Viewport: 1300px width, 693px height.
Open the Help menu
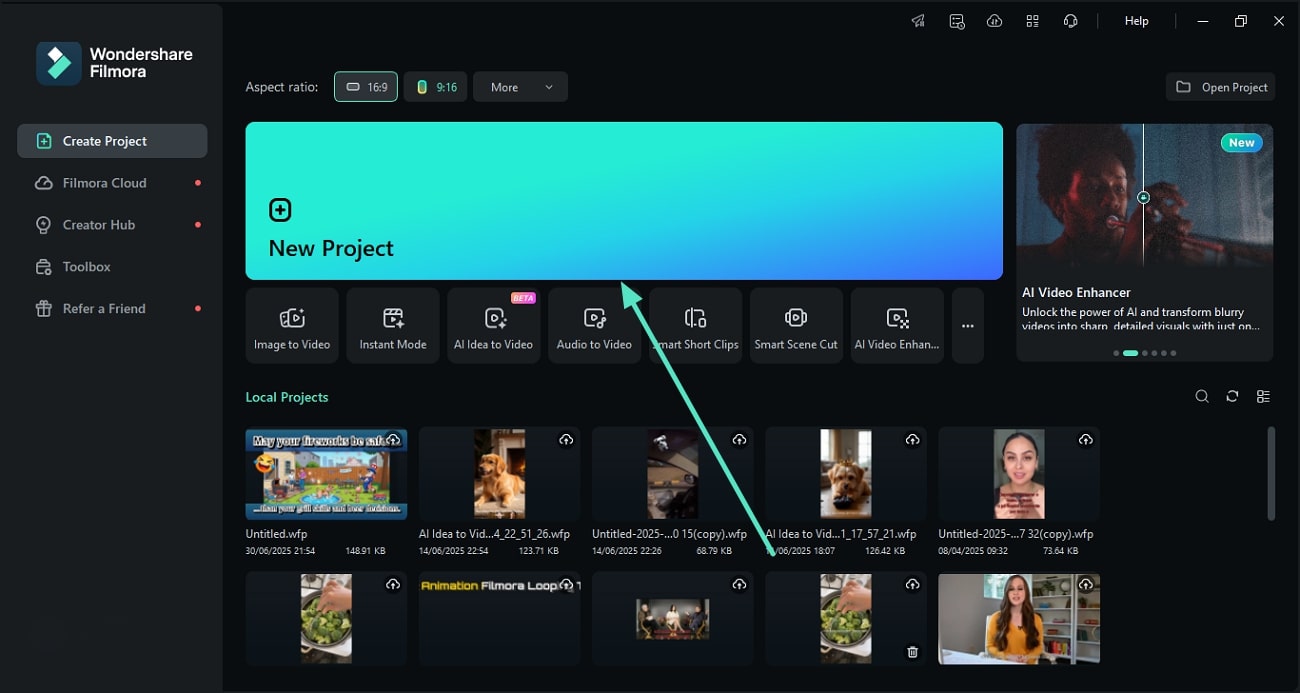coord(1137,21)
